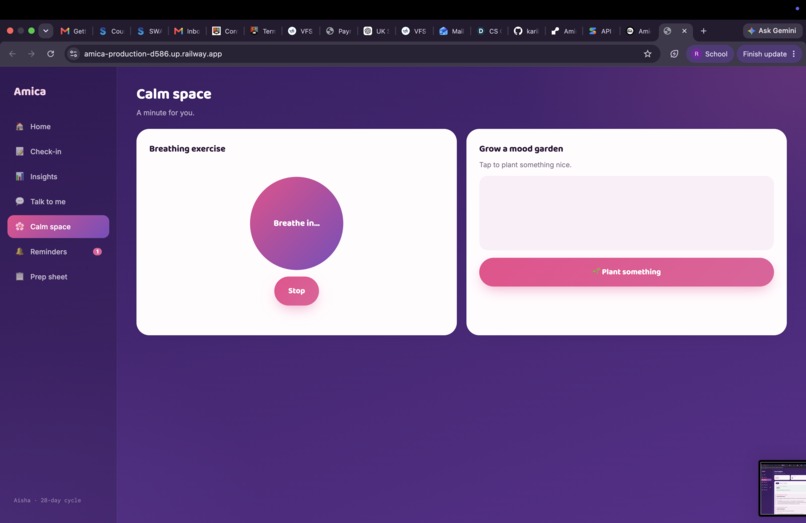Switch to the Gmail 'Inbc' tab
The height and width of the screenshot is (523, 806).
coord(187,31)
